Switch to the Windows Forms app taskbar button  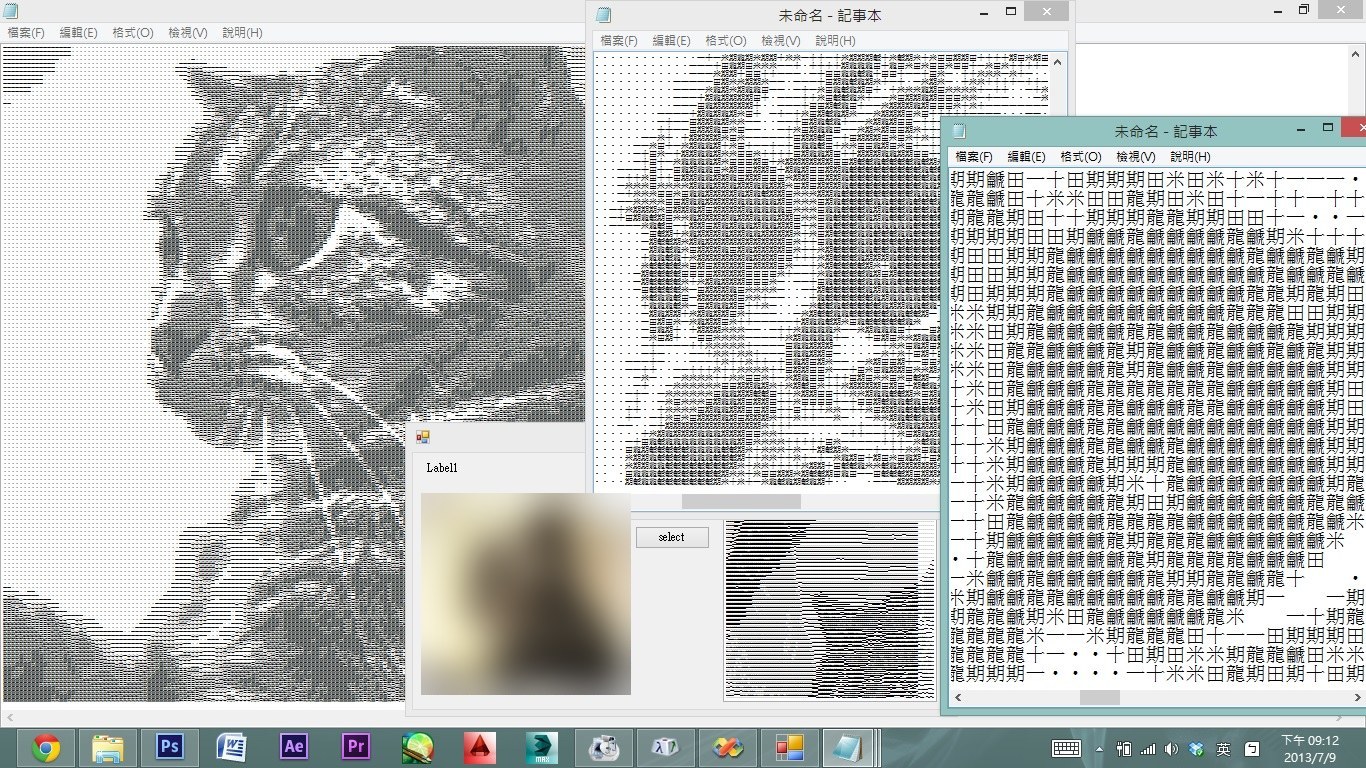point(790,748)
